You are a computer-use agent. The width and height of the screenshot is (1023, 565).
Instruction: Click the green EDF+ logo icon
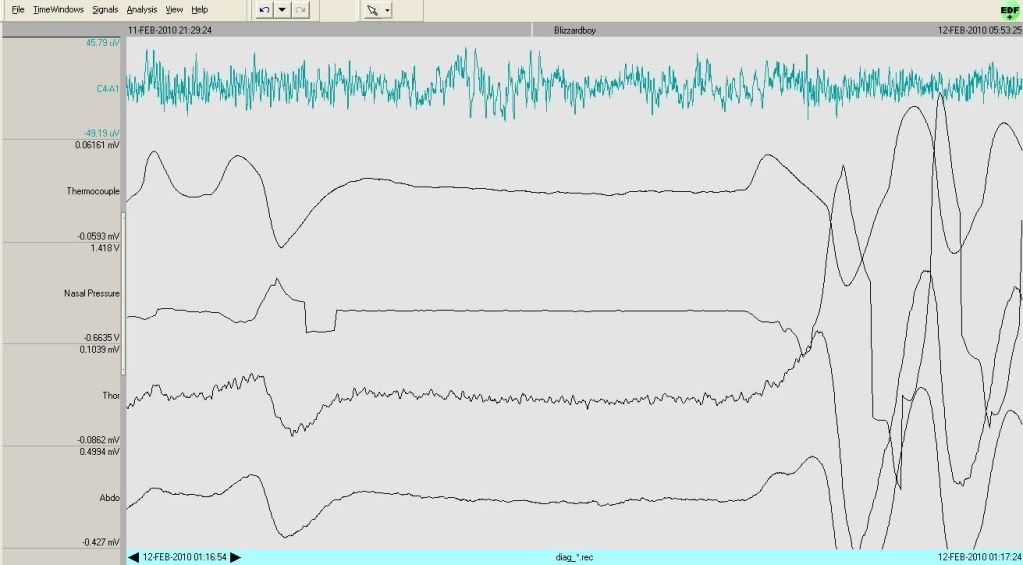pos(1009,10)
